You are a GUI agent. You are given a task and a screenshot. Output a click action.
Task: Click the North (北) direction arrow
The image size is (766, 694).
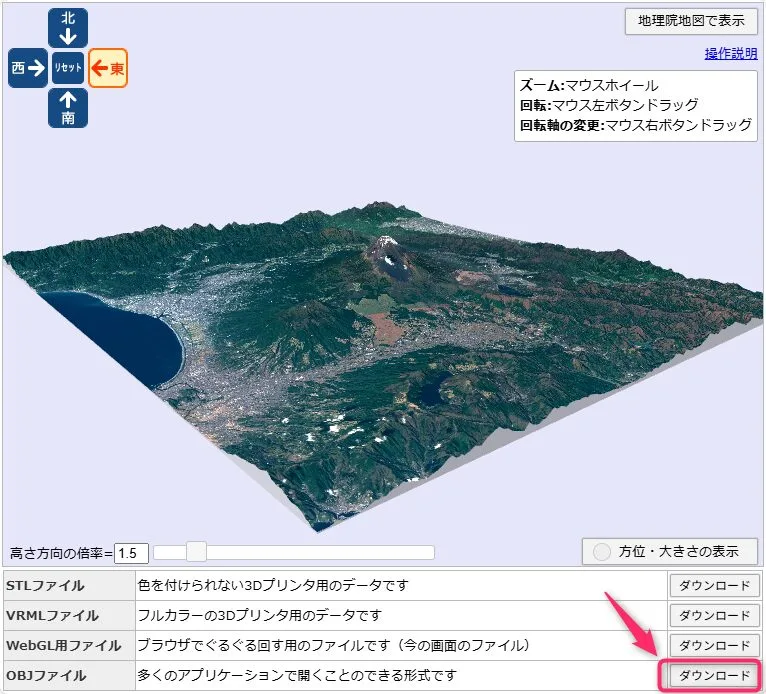click(x=68, y=28)
